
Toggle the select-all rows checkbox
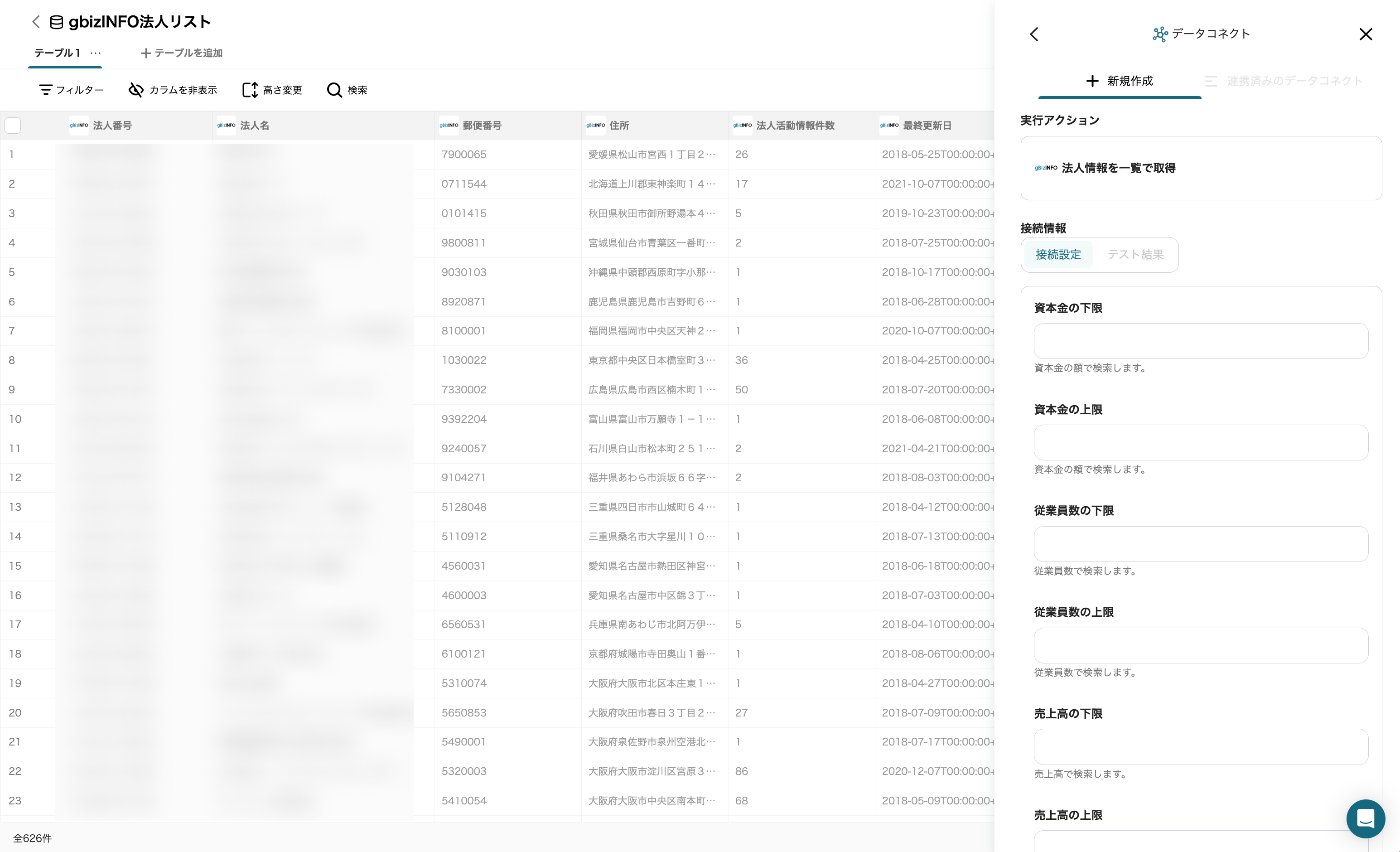pyautogui.click(x=13, y=125)
